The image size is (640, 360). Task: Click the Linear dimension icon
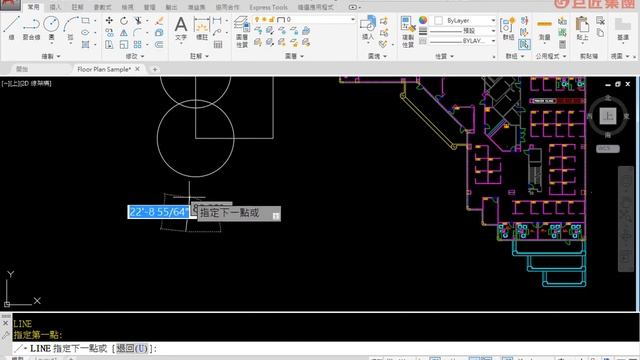218,20
